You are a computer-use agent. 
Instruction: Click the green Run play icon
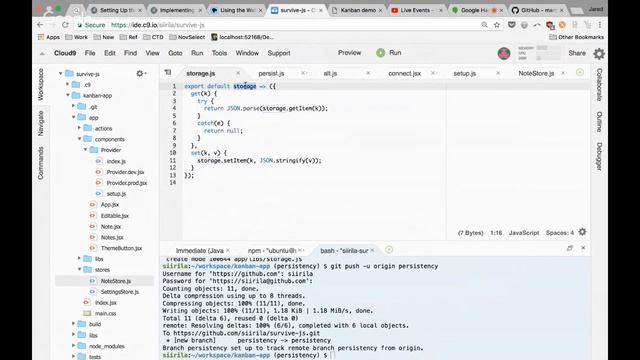(380, 53)
